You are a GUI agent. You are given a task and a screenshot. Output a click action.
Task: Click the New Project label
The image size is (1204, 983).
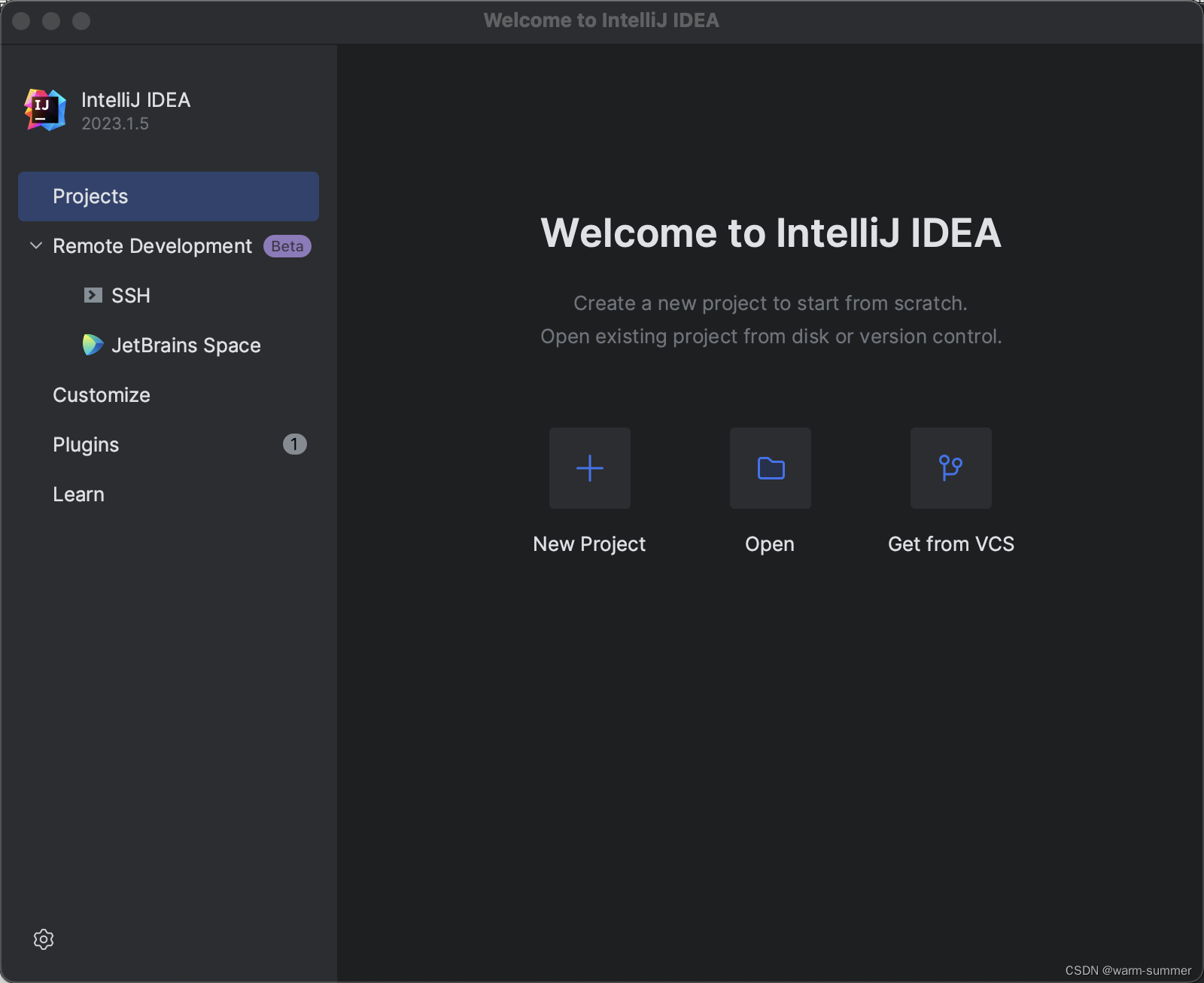[x=589, y=544]
